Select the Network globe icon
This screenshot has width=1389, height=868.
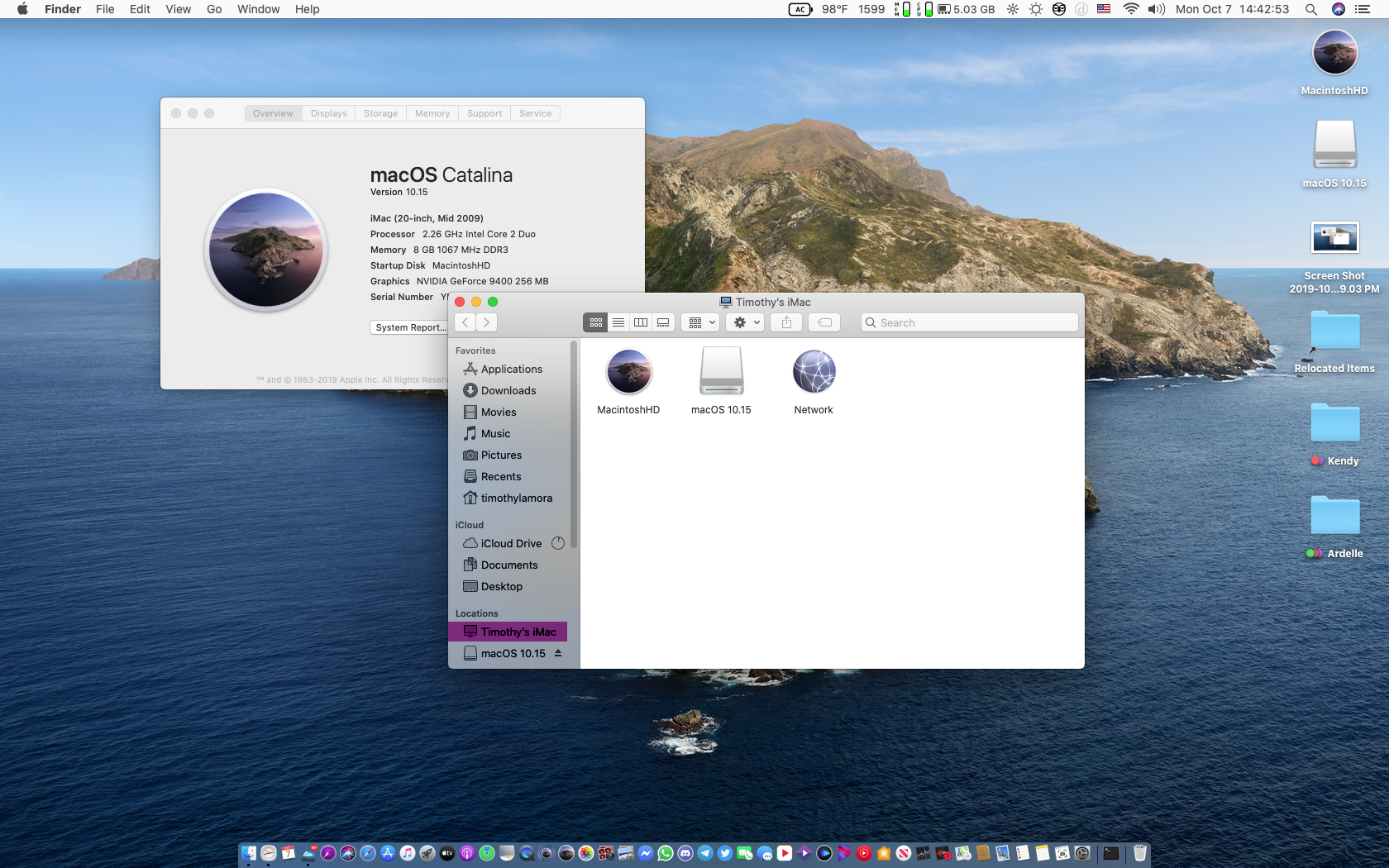tap(814, 372)
